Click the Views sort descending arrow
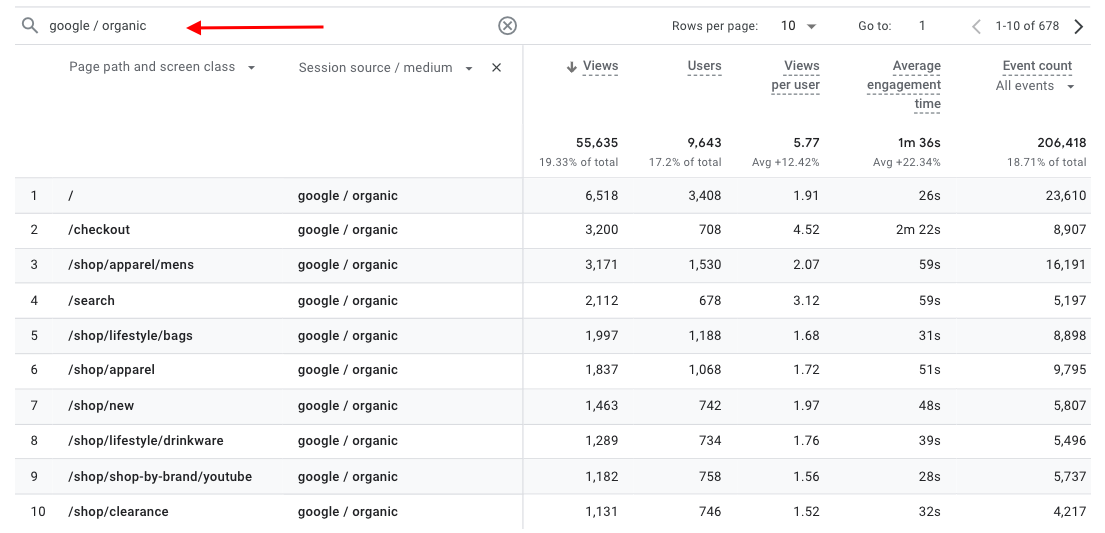The image size is (1105, 533). point(571,67)
